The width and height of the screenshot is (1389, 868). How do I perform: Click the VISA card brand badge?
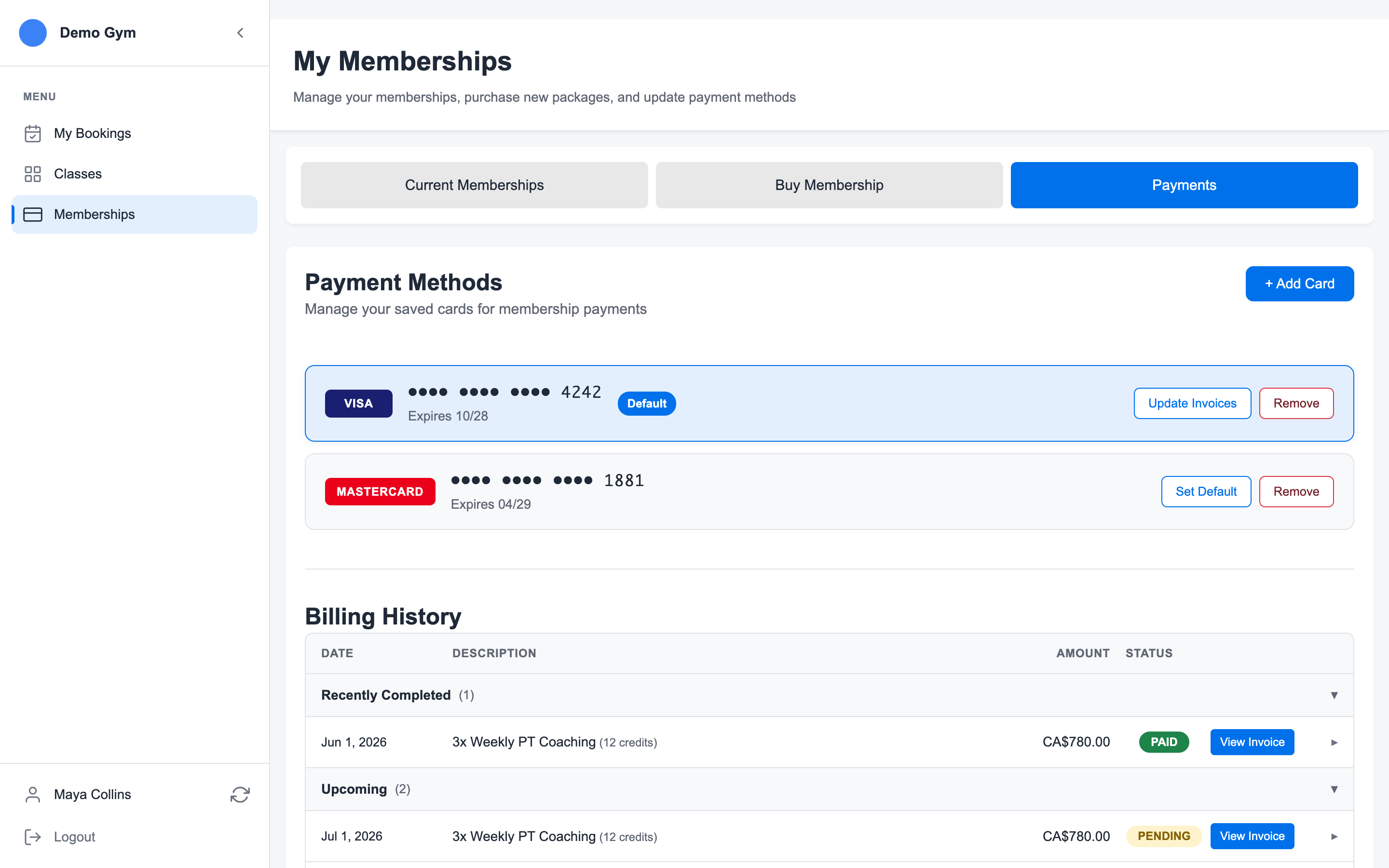[359, 404]
